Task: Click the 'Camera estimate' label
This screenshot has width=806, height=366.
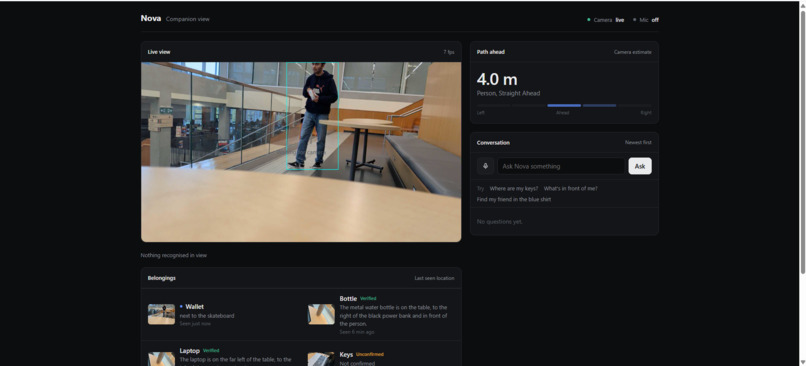Action: pos(632,52)
